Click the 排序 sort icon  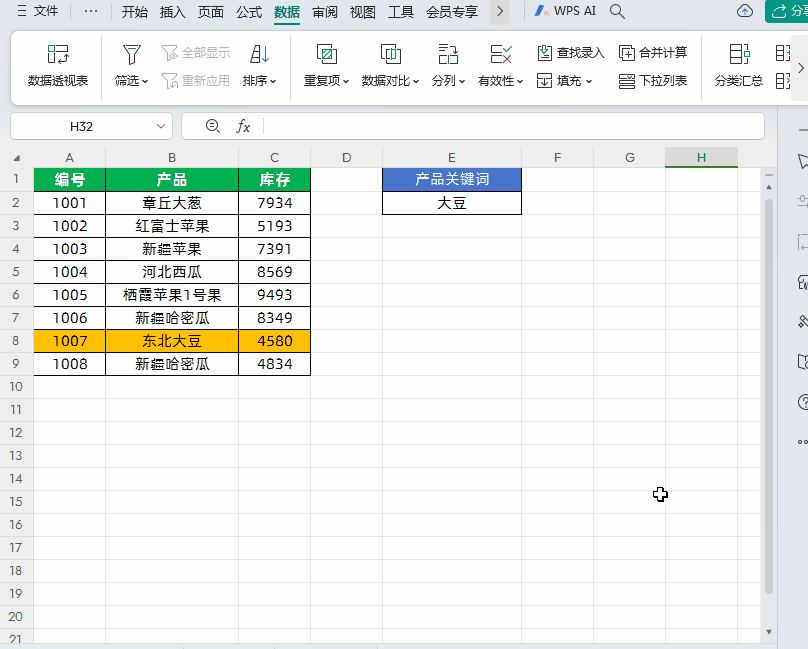tap(260, 54)
